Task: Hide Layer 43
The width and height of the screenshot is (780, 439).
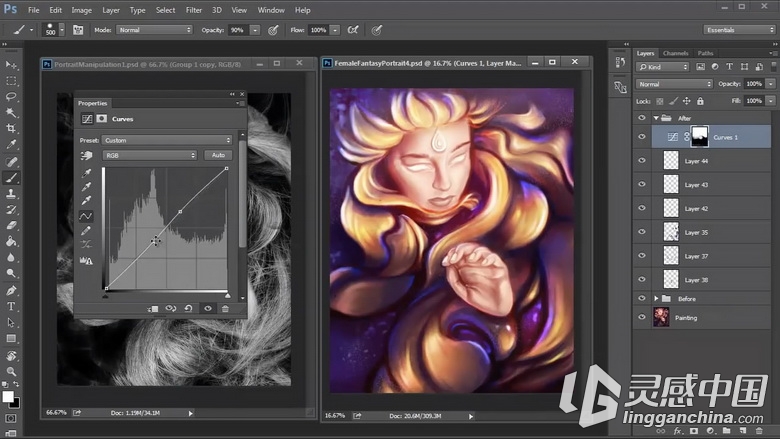Action: click(642, 184)
